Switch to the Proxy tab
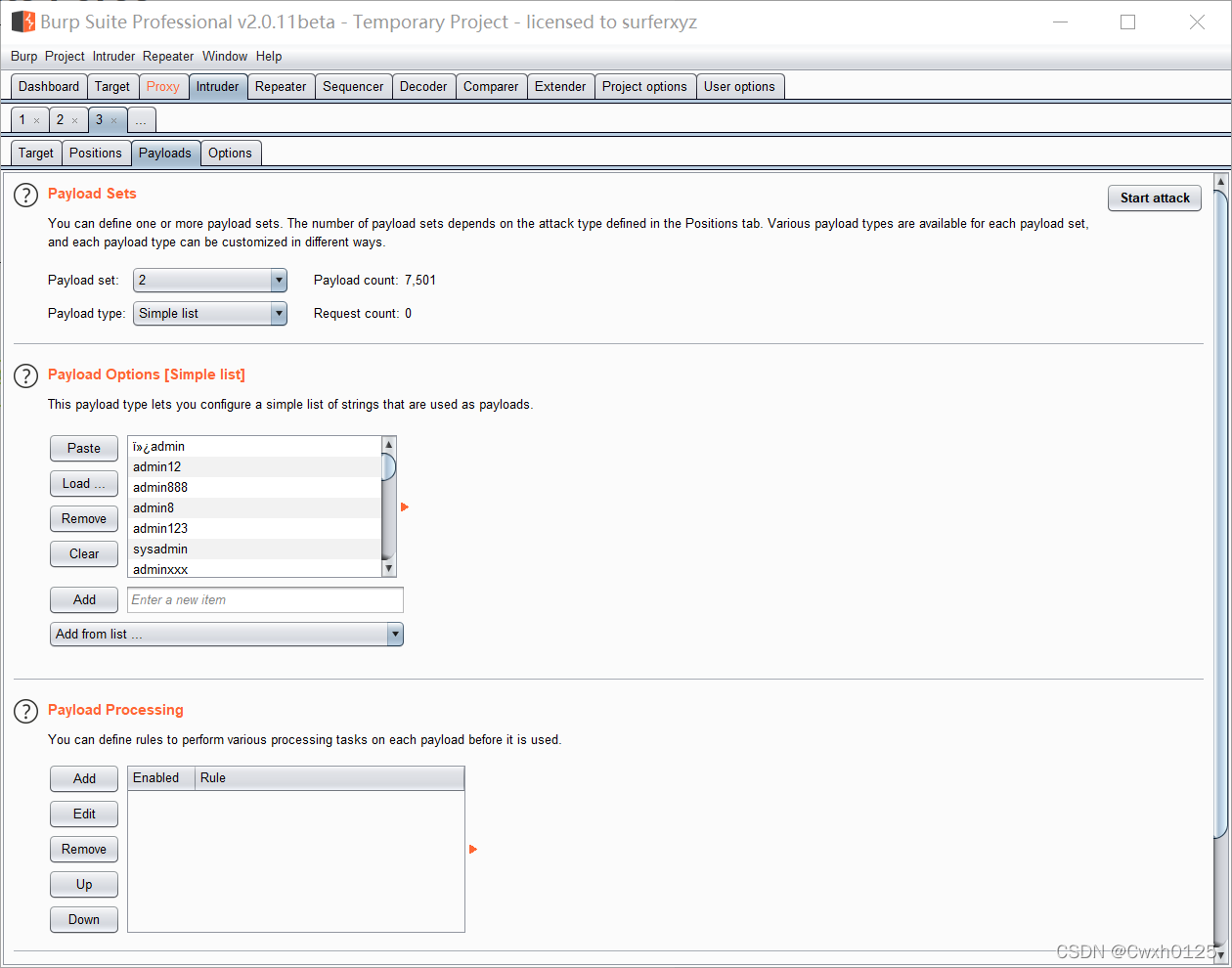 (x=163, y=87)
